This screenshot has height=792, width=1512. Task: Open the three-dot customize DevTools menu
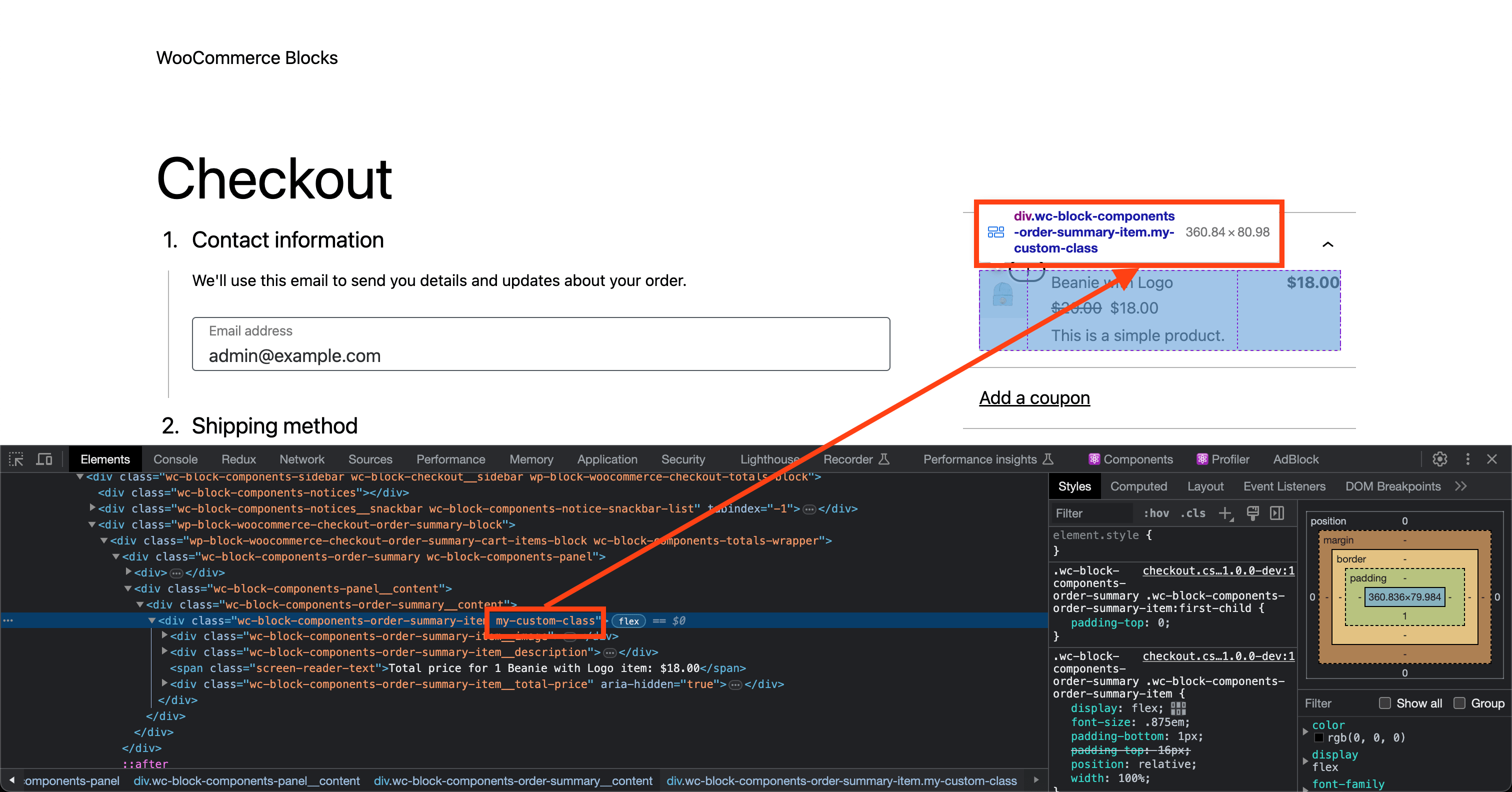tap(1468, 459)
